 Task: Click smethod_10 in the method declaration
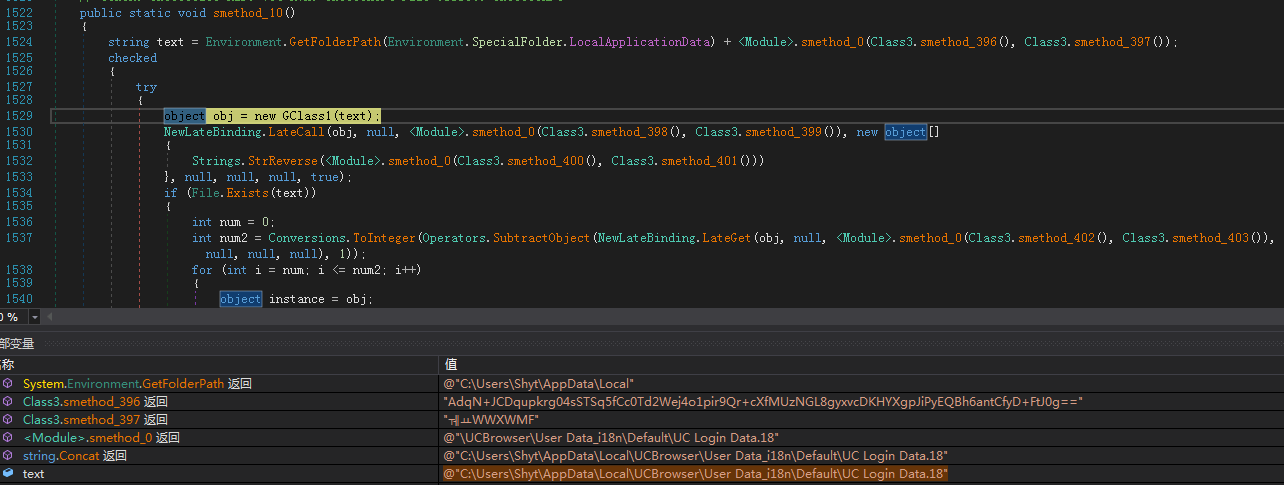pos(247,13)
